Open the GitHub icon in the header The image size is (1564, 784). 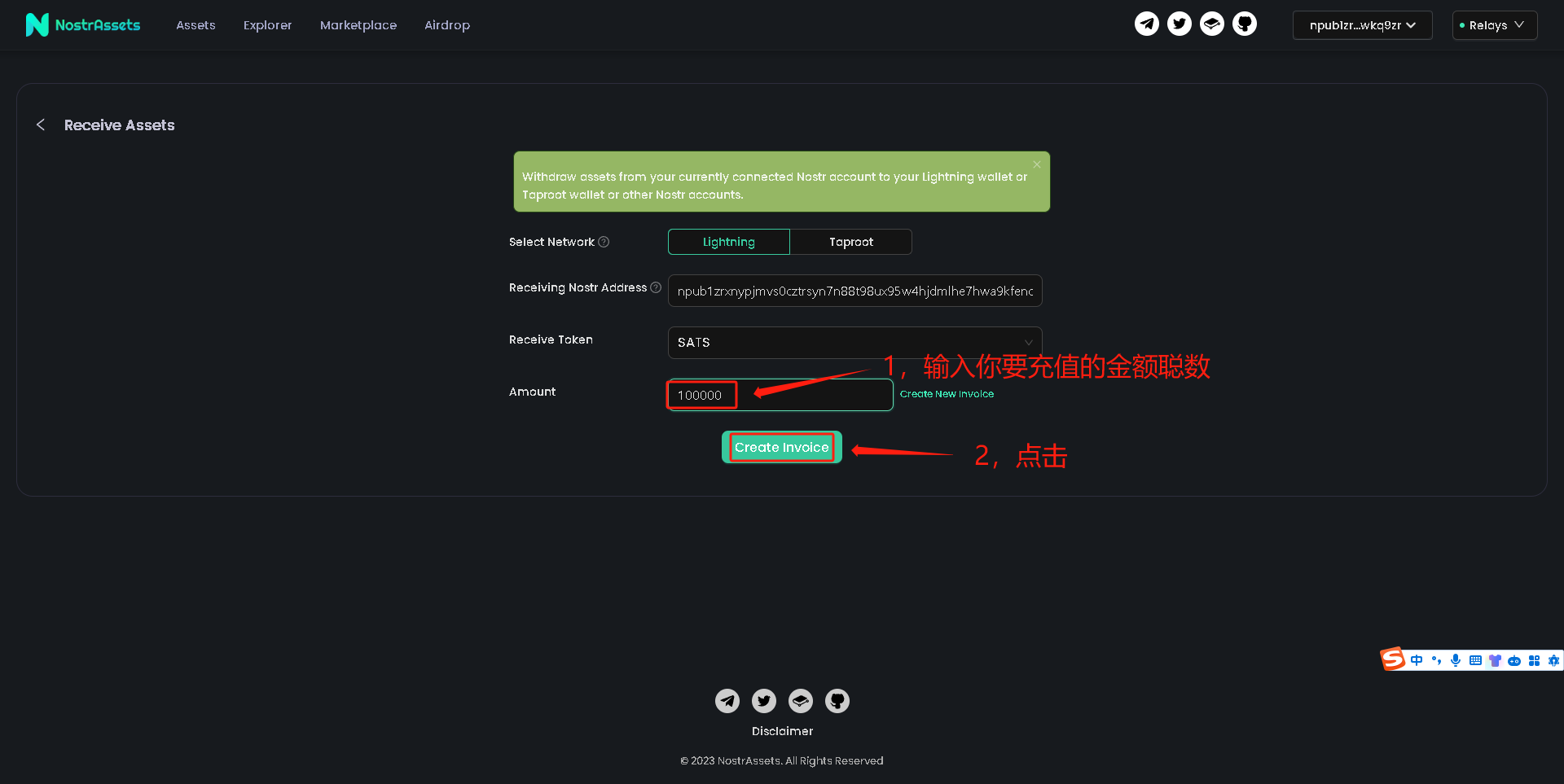1245,24
